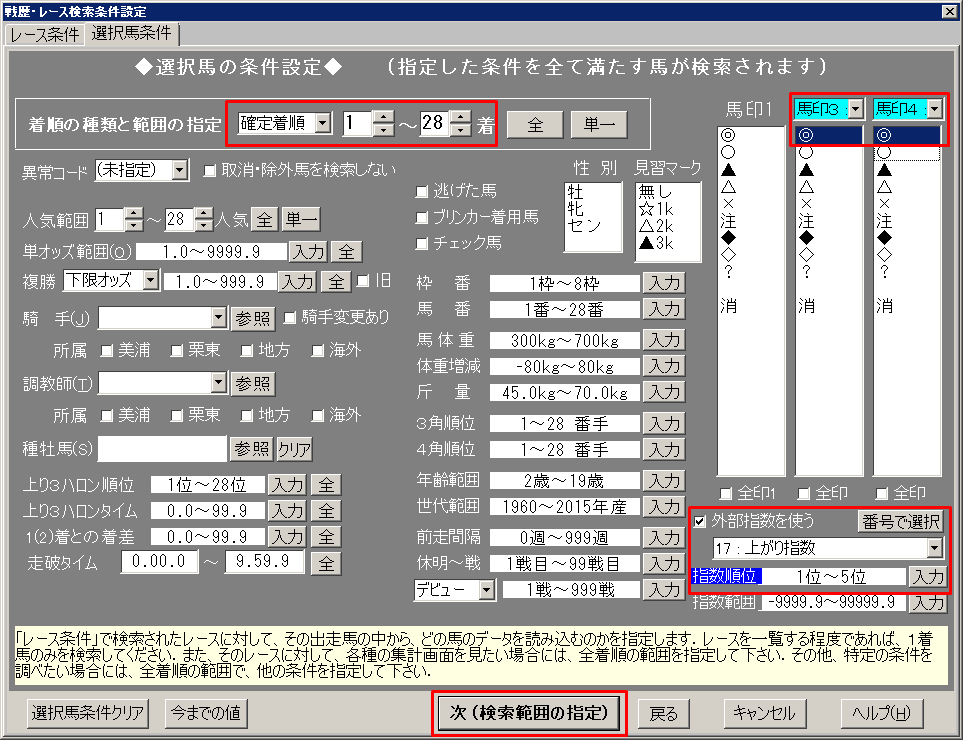
Task: Uncheck 外部指数を使う checkbox
Action: [700, 521]
